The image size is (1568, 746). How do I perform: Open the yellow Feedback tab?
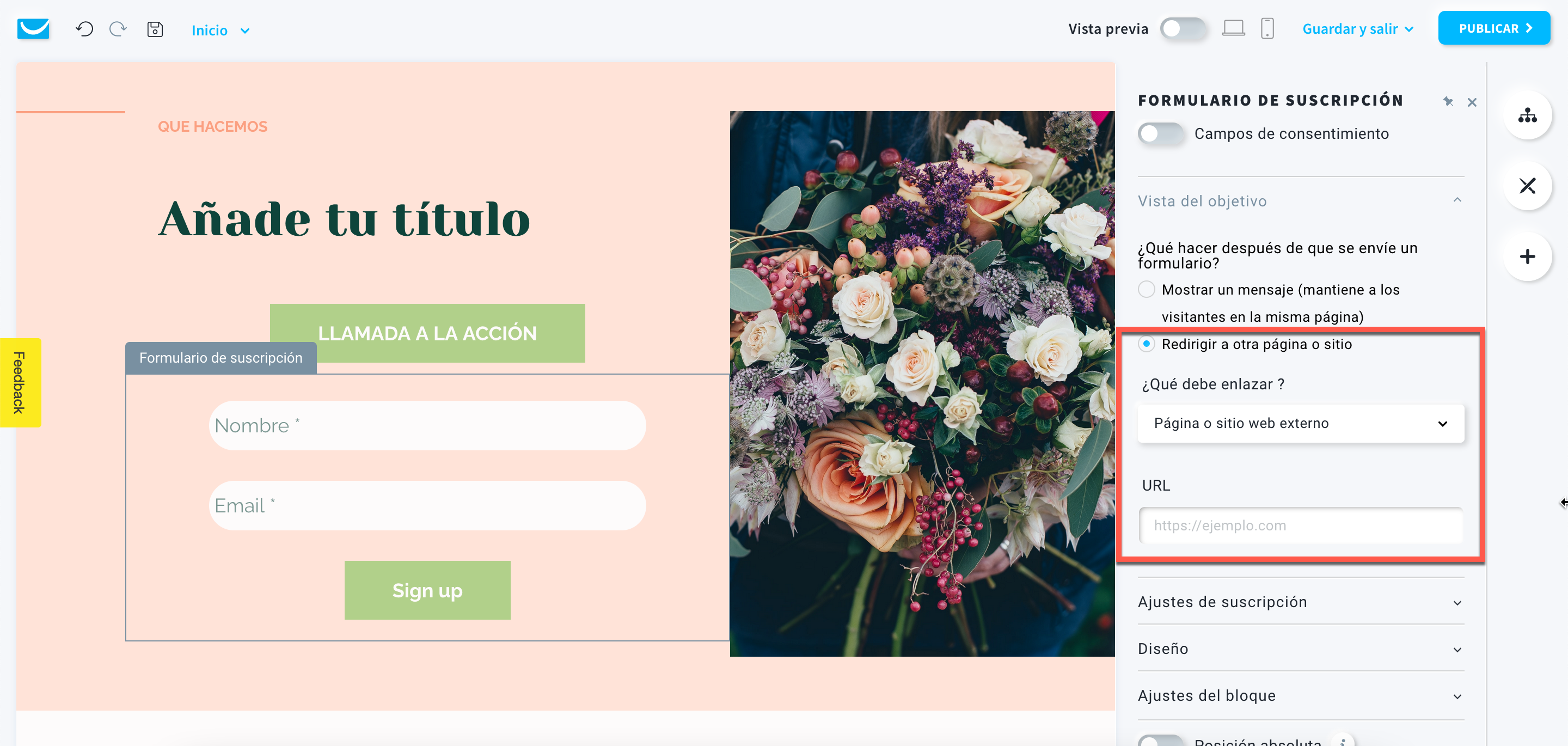[x=20, y=382]
